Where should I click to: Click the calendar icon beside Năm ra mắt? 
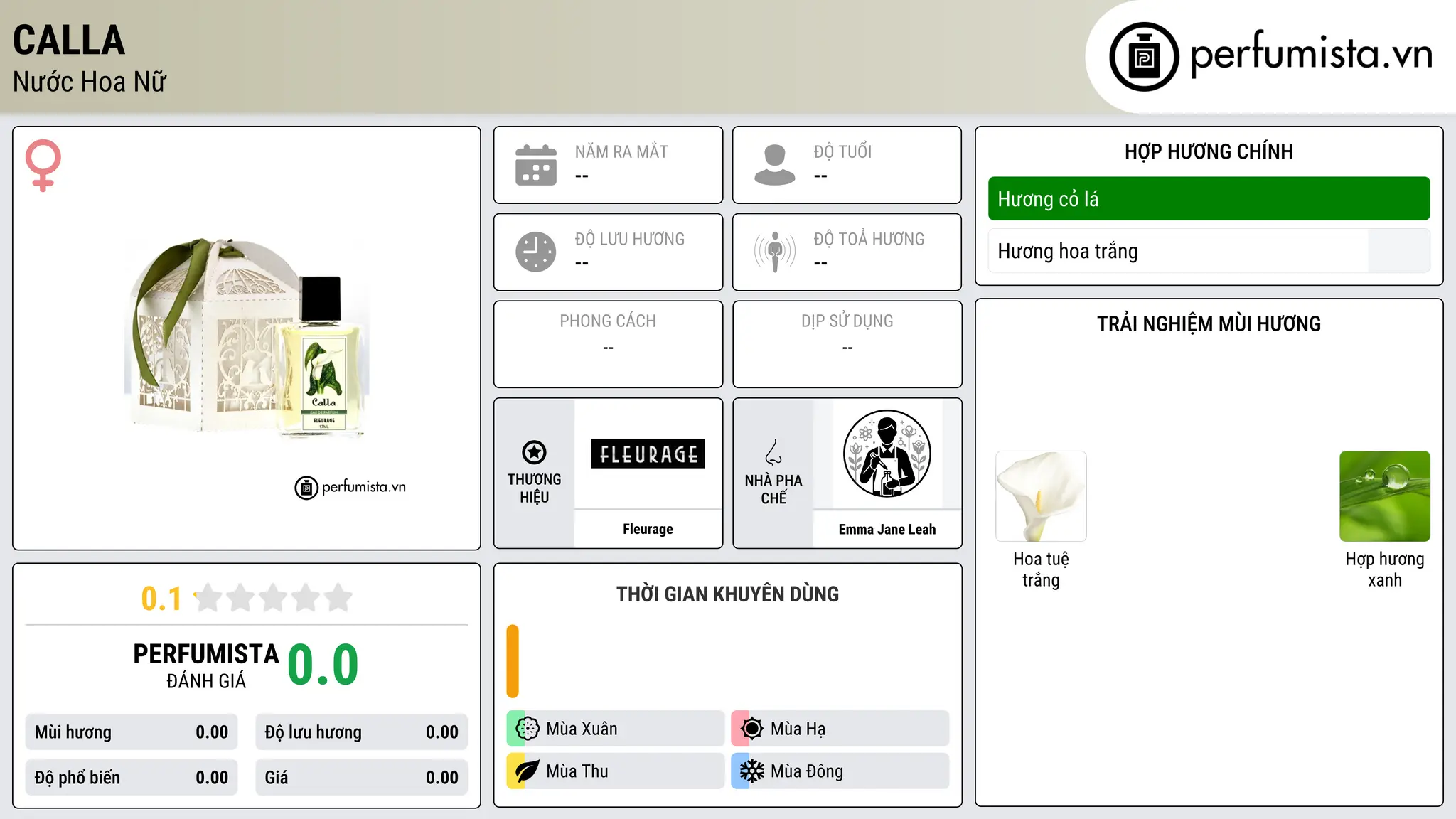pyautogui.click(x=536, y=165)
